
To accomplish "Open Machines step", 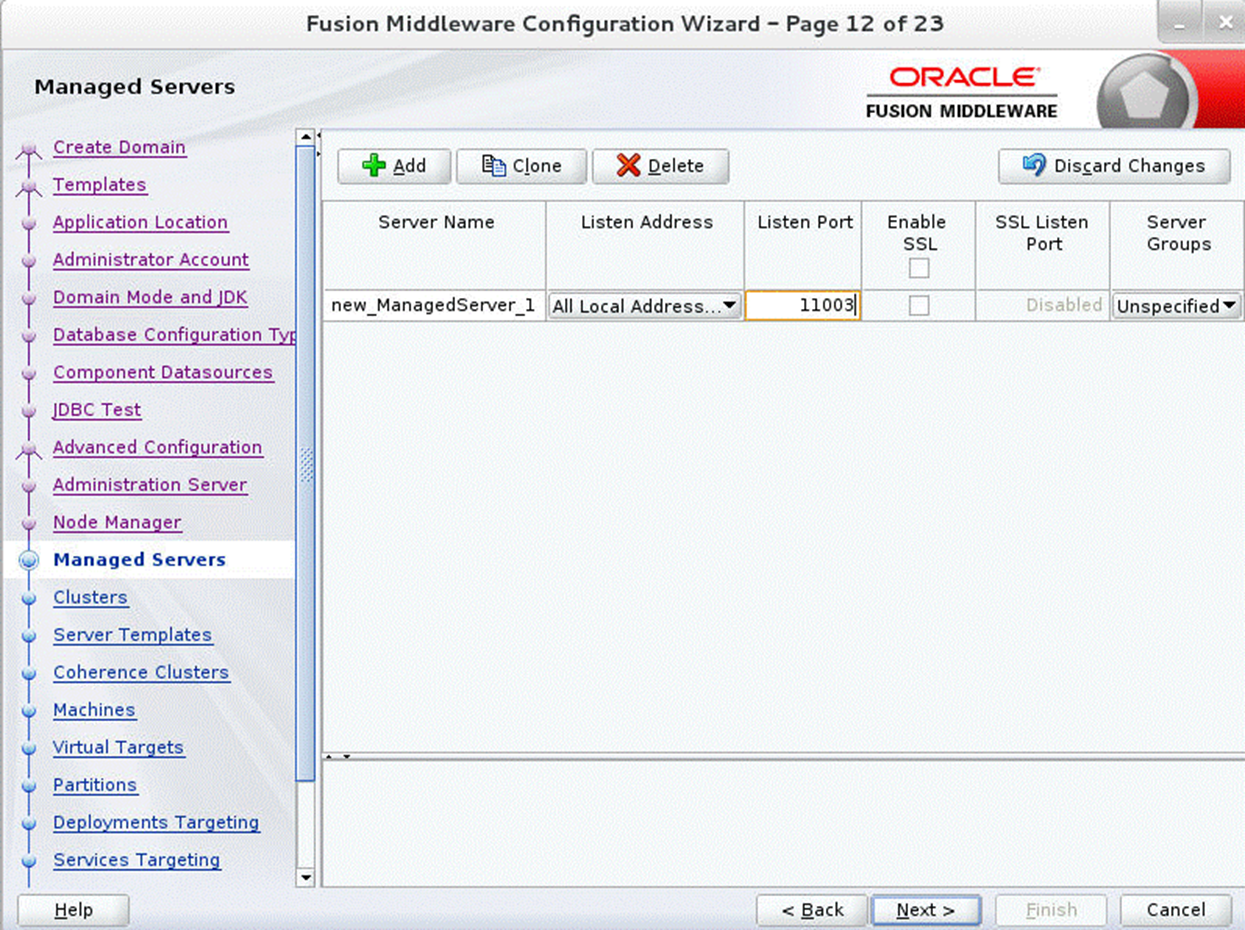I will coord(94,710).
